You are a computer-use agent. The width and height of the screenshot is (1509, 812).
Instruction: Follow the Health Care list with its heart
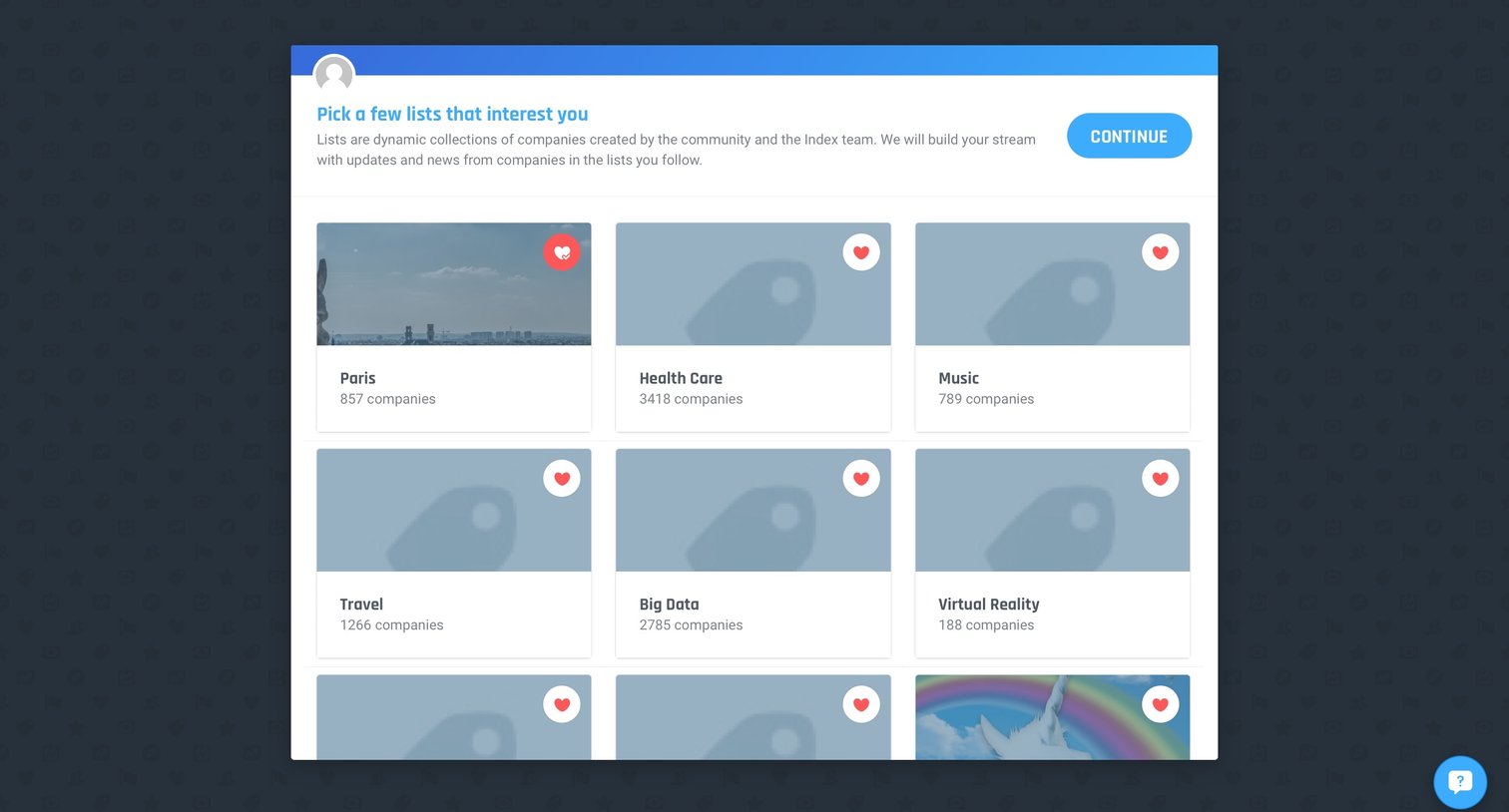click(x=861, y=252)
